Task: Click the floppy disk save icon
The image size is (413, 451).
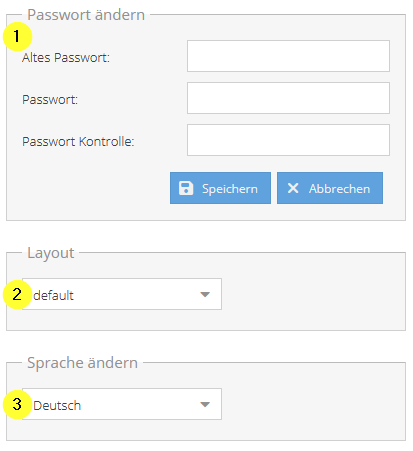Action: (x=186, y=188)
